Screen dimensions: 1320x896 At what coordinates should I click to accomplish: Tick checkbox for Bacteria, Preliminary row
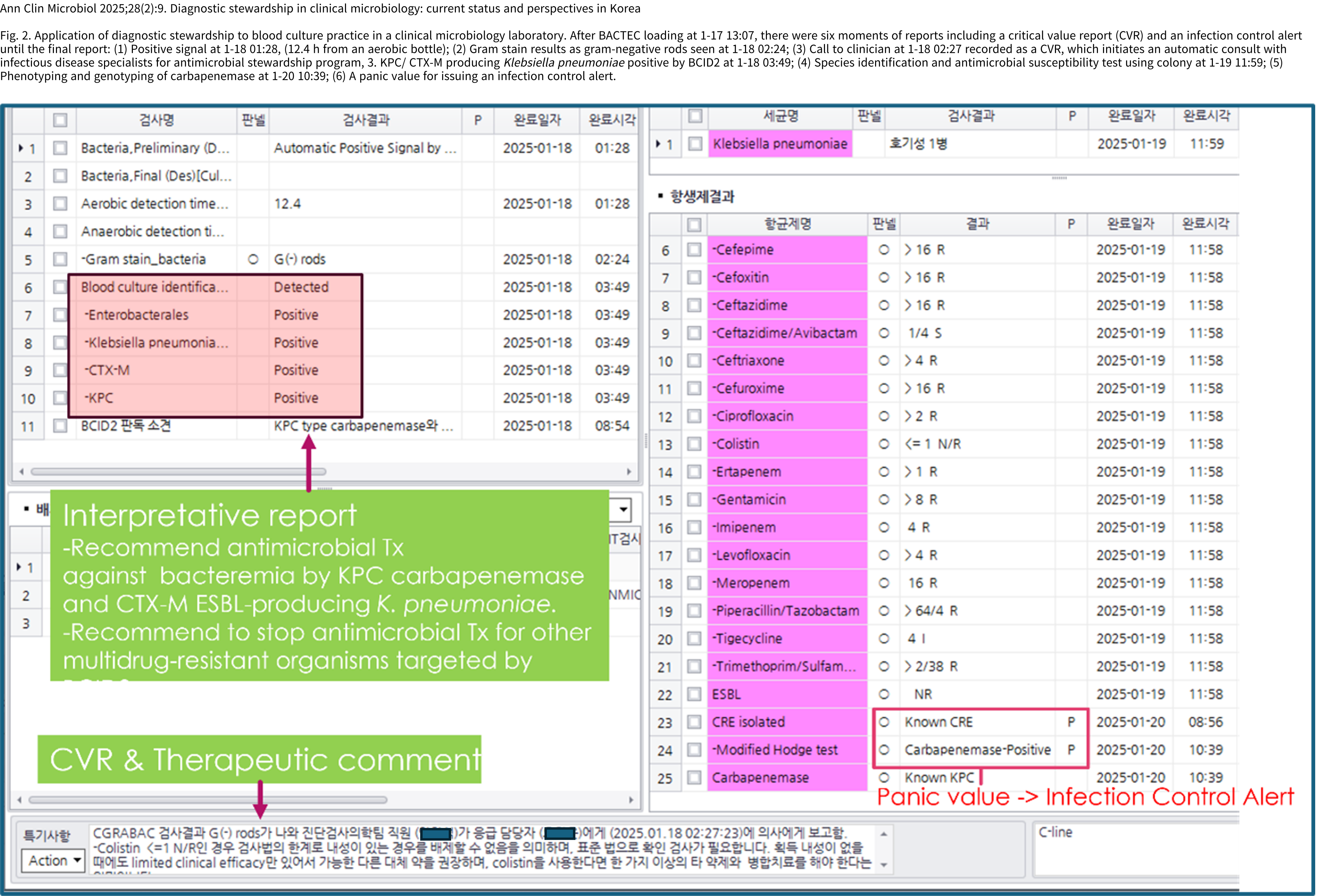coord(60,148)
